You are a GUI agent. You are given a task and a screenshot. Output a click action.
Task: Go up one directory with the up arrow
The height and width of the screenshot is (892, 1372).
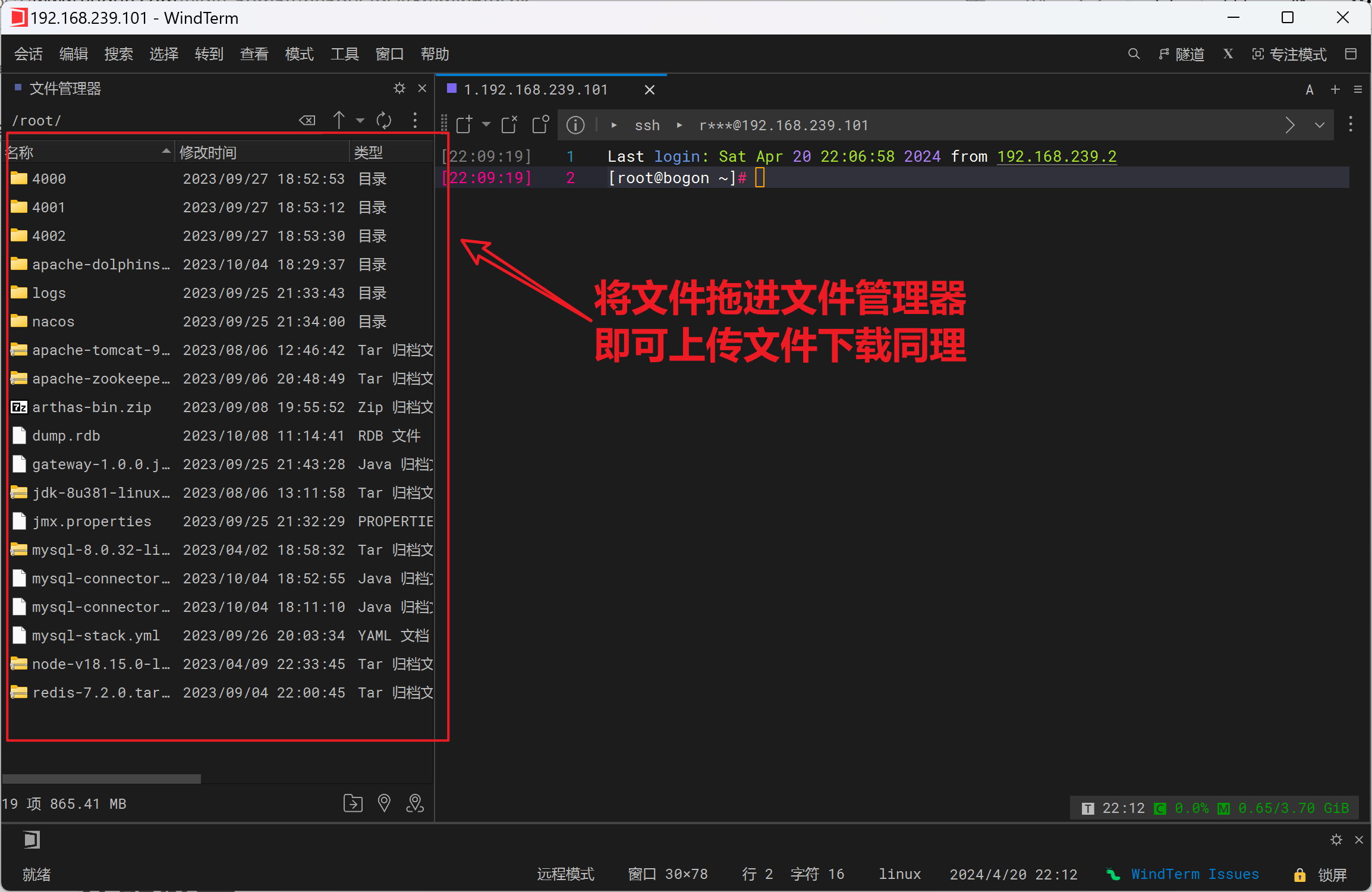339,121
